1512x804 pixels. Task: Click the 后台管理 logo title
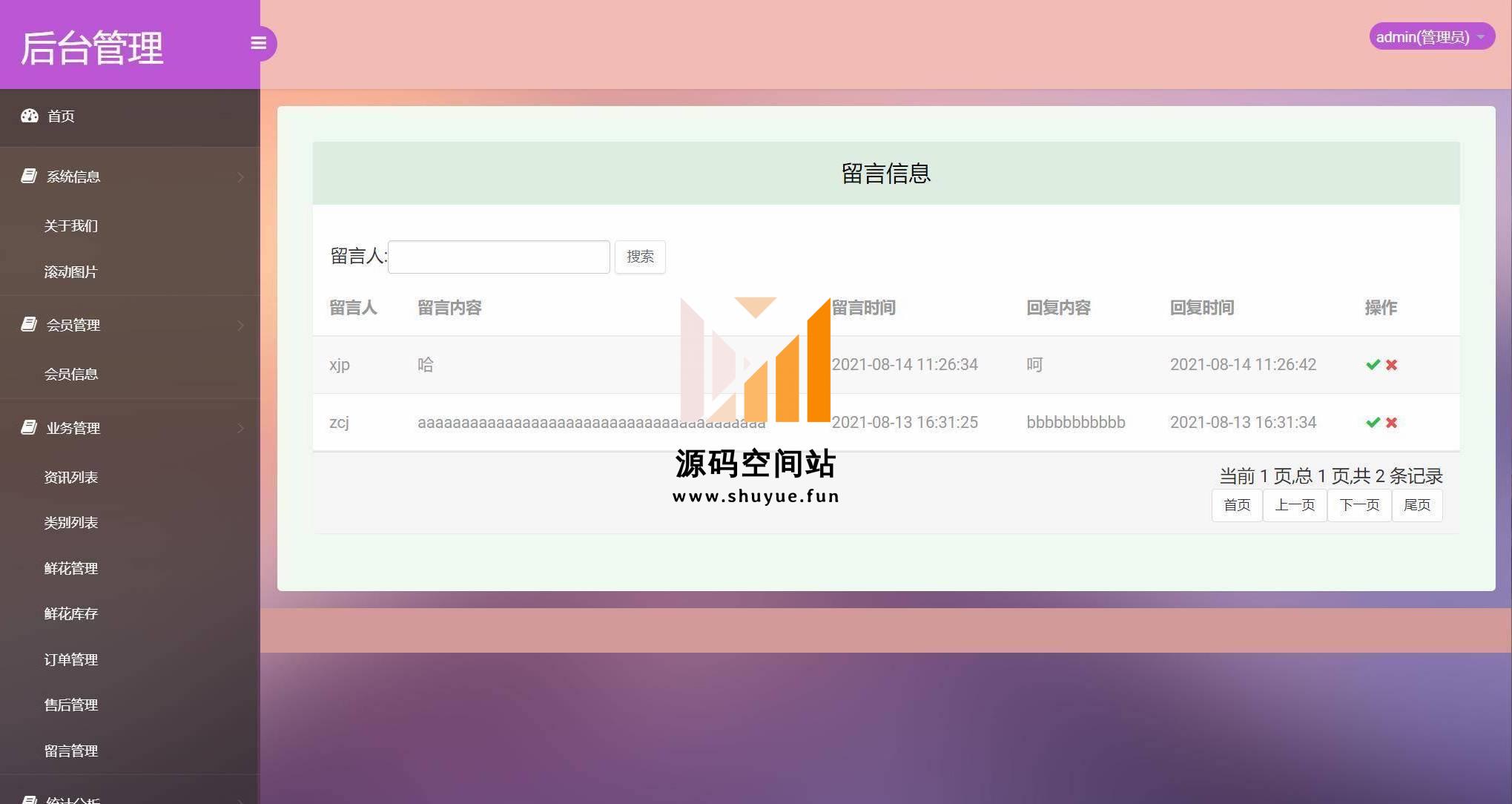pyautogui.click(x=92, y=47)
